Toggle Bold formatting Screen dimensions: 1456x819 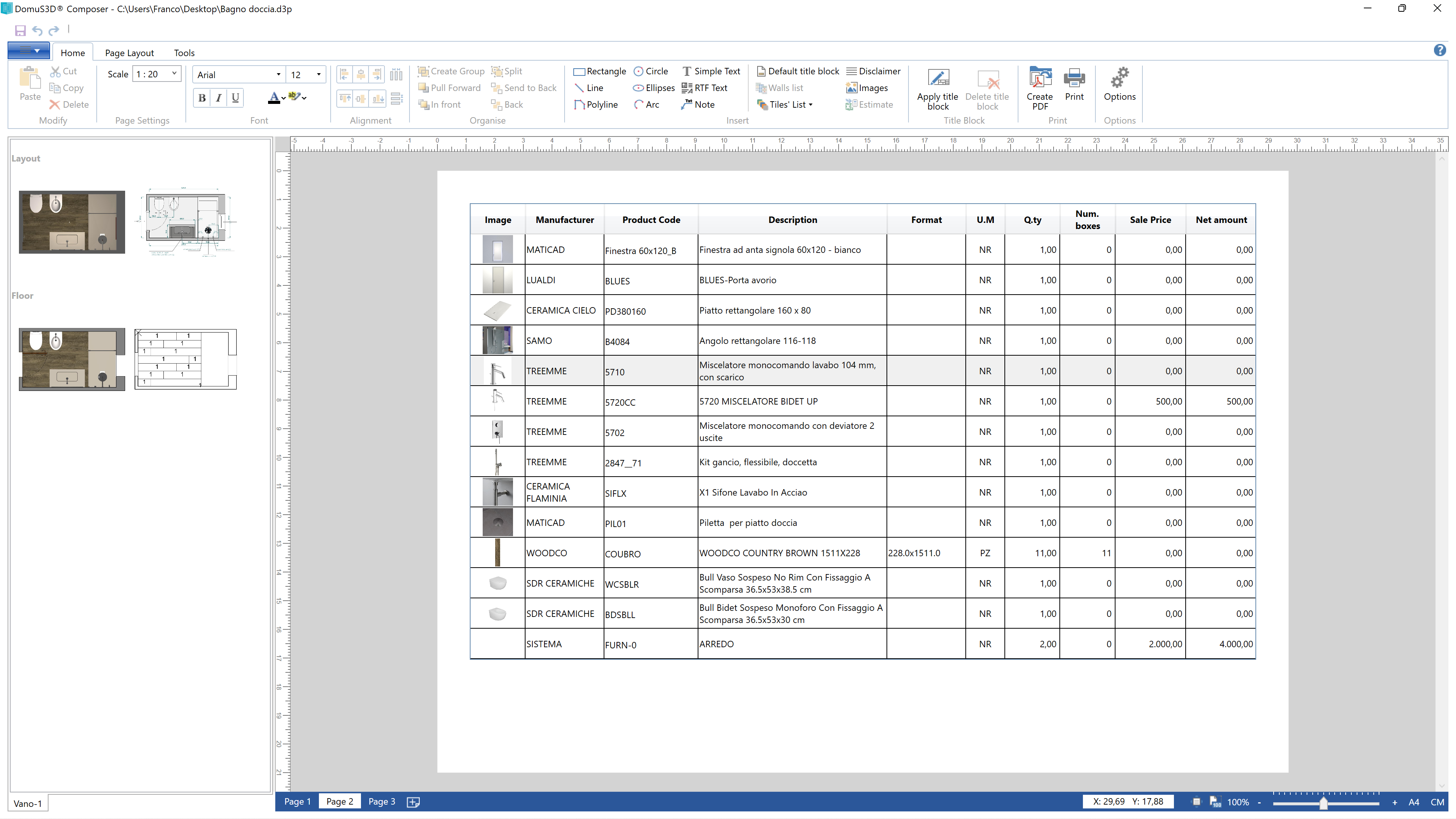click(x=202, y=98)
